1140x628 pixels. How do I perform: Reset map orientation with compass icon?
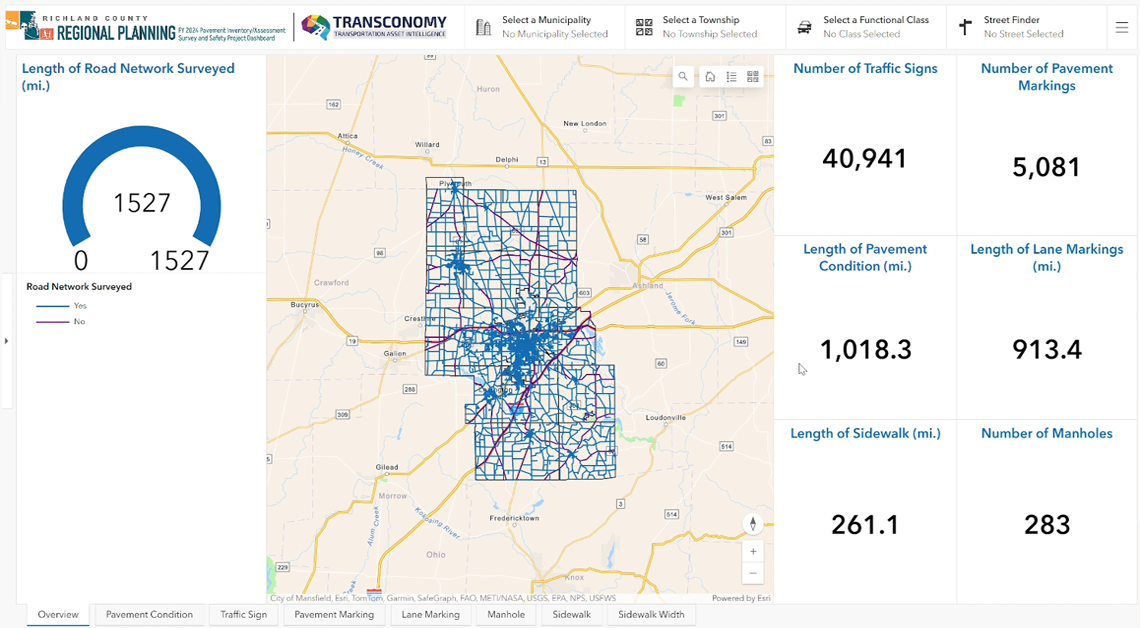coord(753,524)
